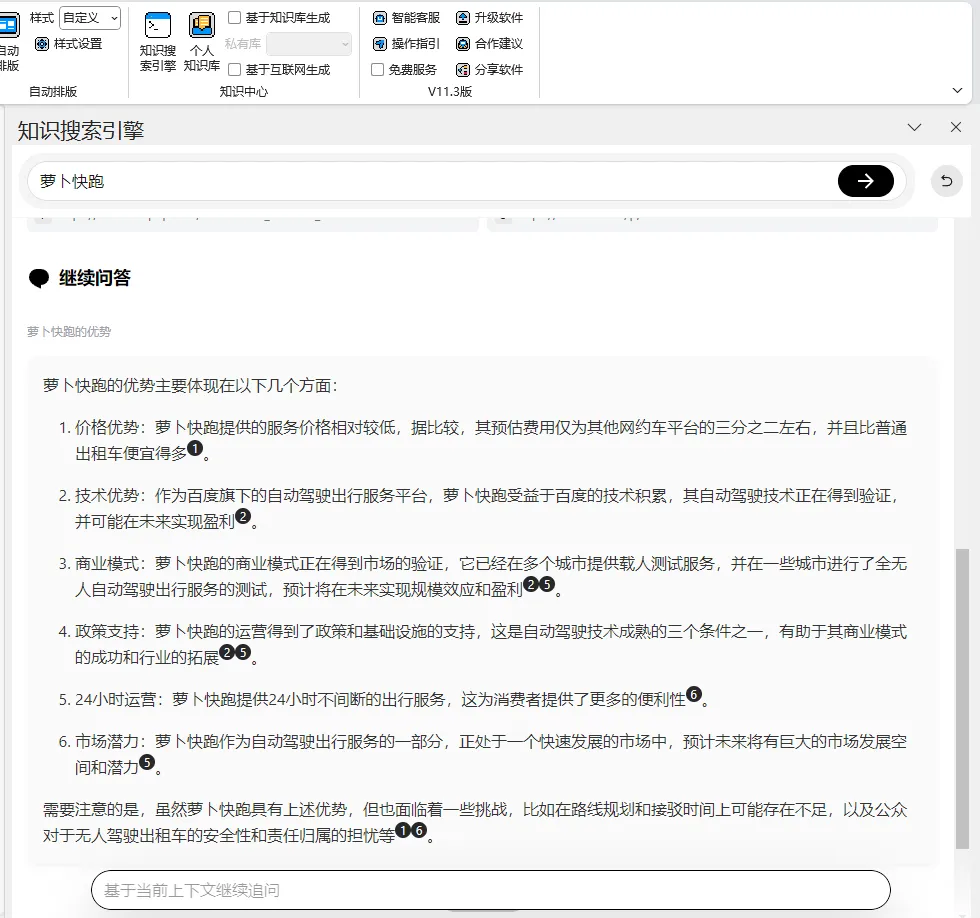This screenshot has height=918, width=980.
Task: Click the 自动排版 icon
Action: point(9,41)
